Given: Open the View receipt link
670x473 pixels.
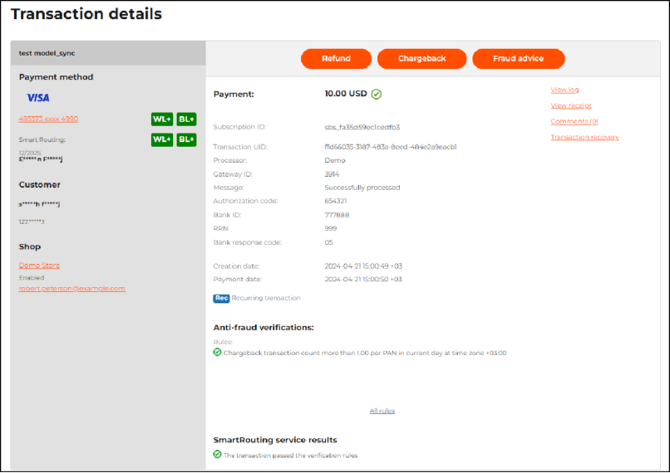Looking at the screenshot, I should 571,106.
